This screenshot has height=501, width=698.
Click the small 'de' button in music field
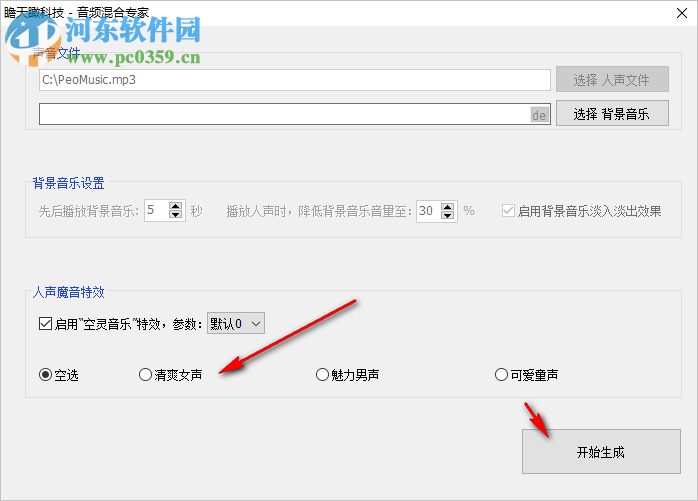[539, 115]
